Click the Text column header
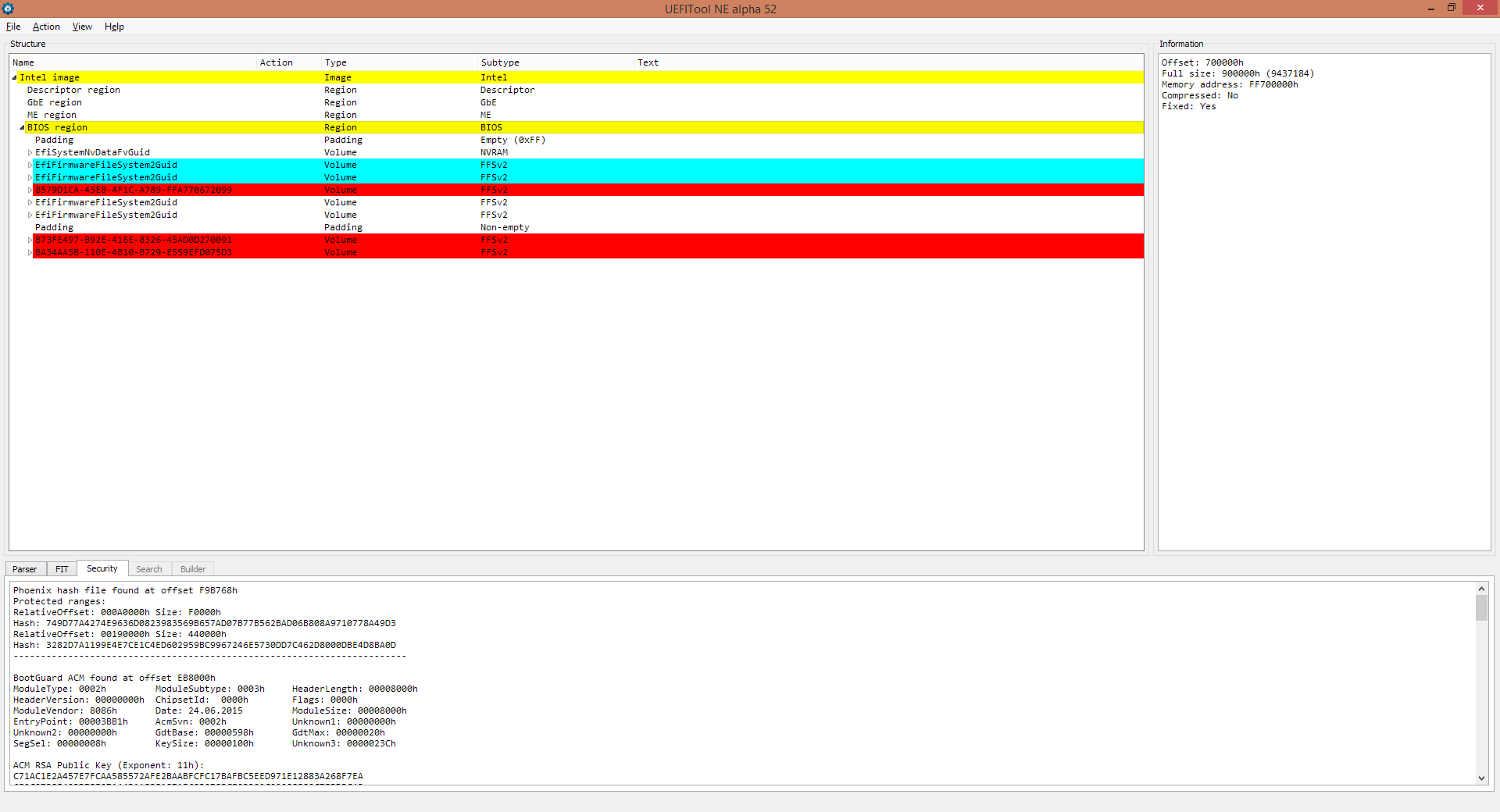This screenshot has height=812, width=1500. [x=888, y=62]
